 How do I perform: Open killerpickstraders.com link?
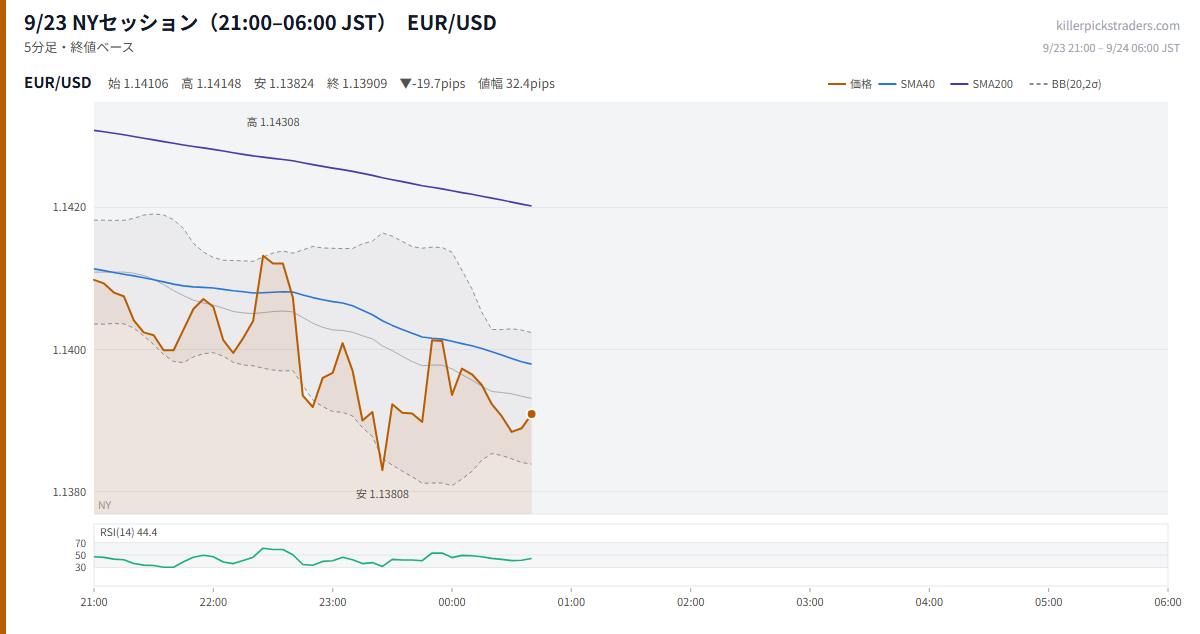[1118, 26]
